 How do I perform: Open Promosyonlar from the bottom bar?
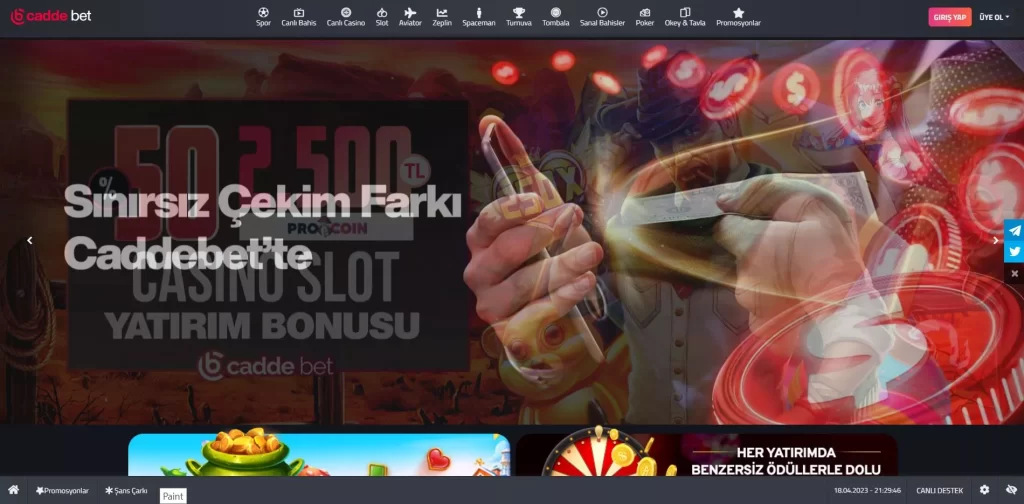[62, 490]
